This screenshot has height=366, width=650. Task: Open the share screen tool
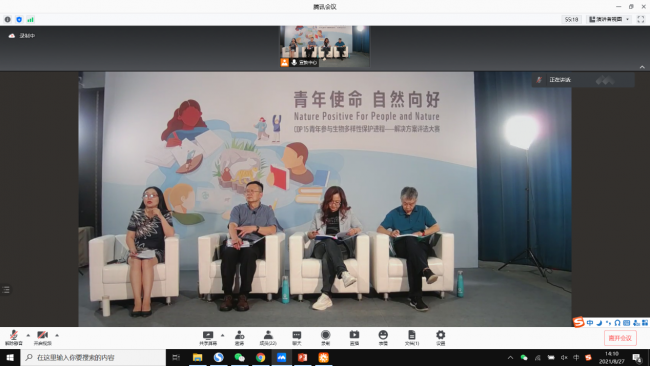(x=208, y=337)
